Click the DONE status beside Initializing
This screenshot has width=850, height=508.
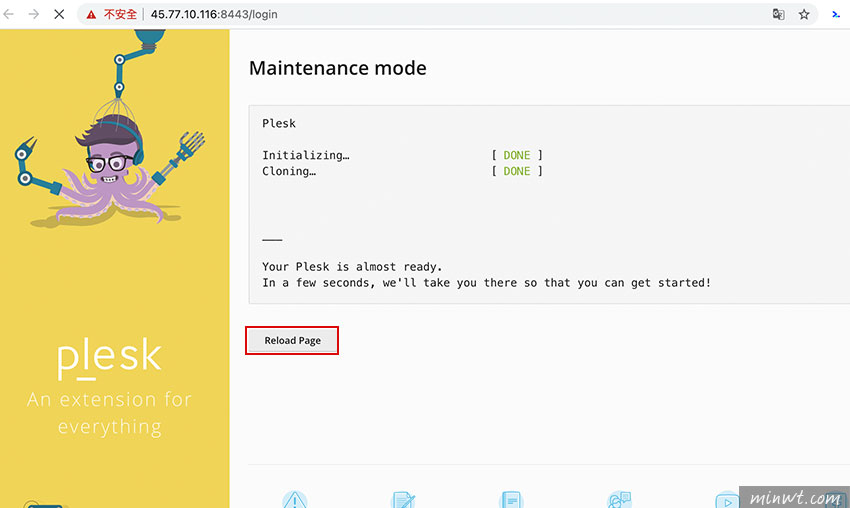[x=517, y=155]
